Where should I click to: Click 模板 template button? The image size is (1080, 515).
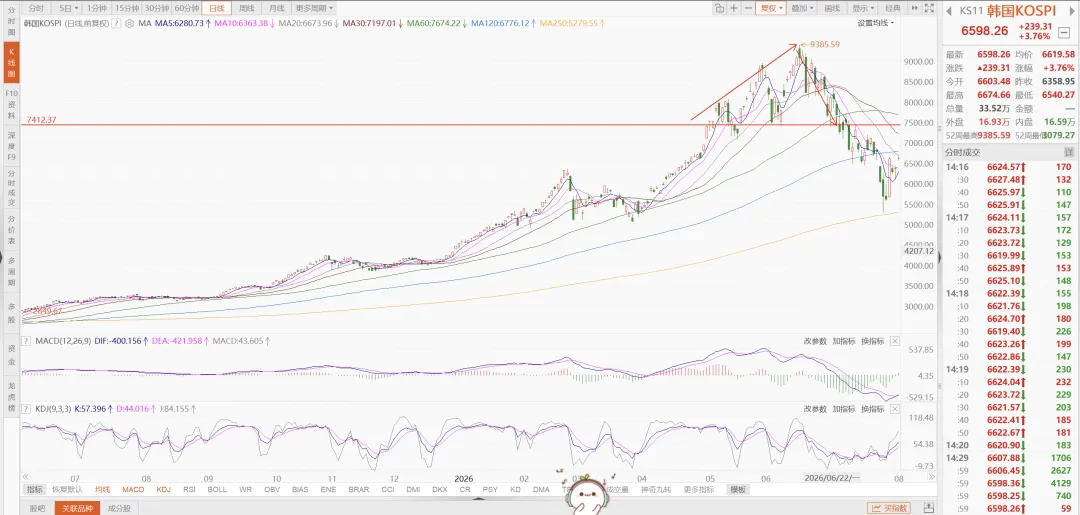pos(738,490)
